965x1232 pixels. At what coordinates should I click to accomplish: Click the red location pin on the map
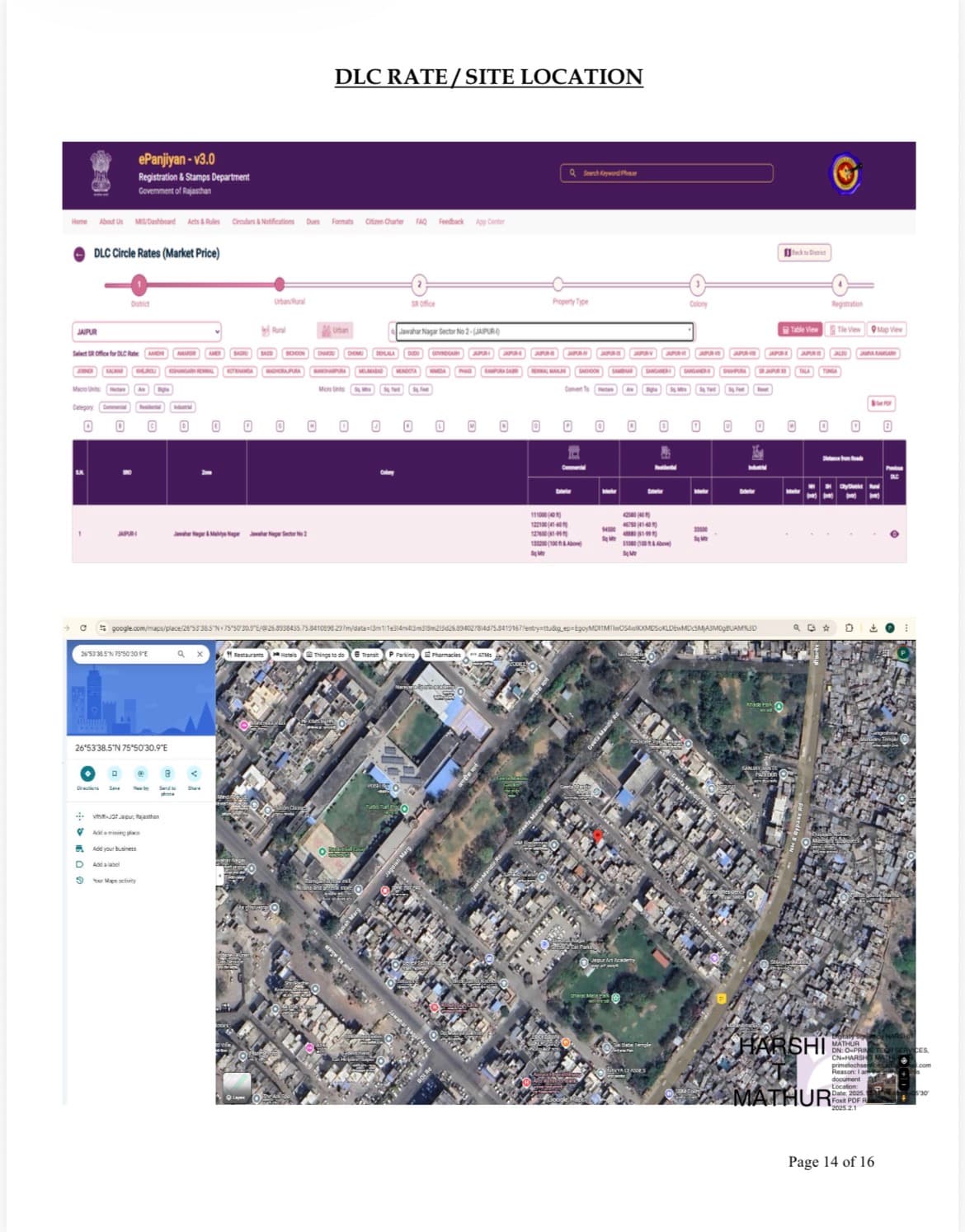(598, 837)
